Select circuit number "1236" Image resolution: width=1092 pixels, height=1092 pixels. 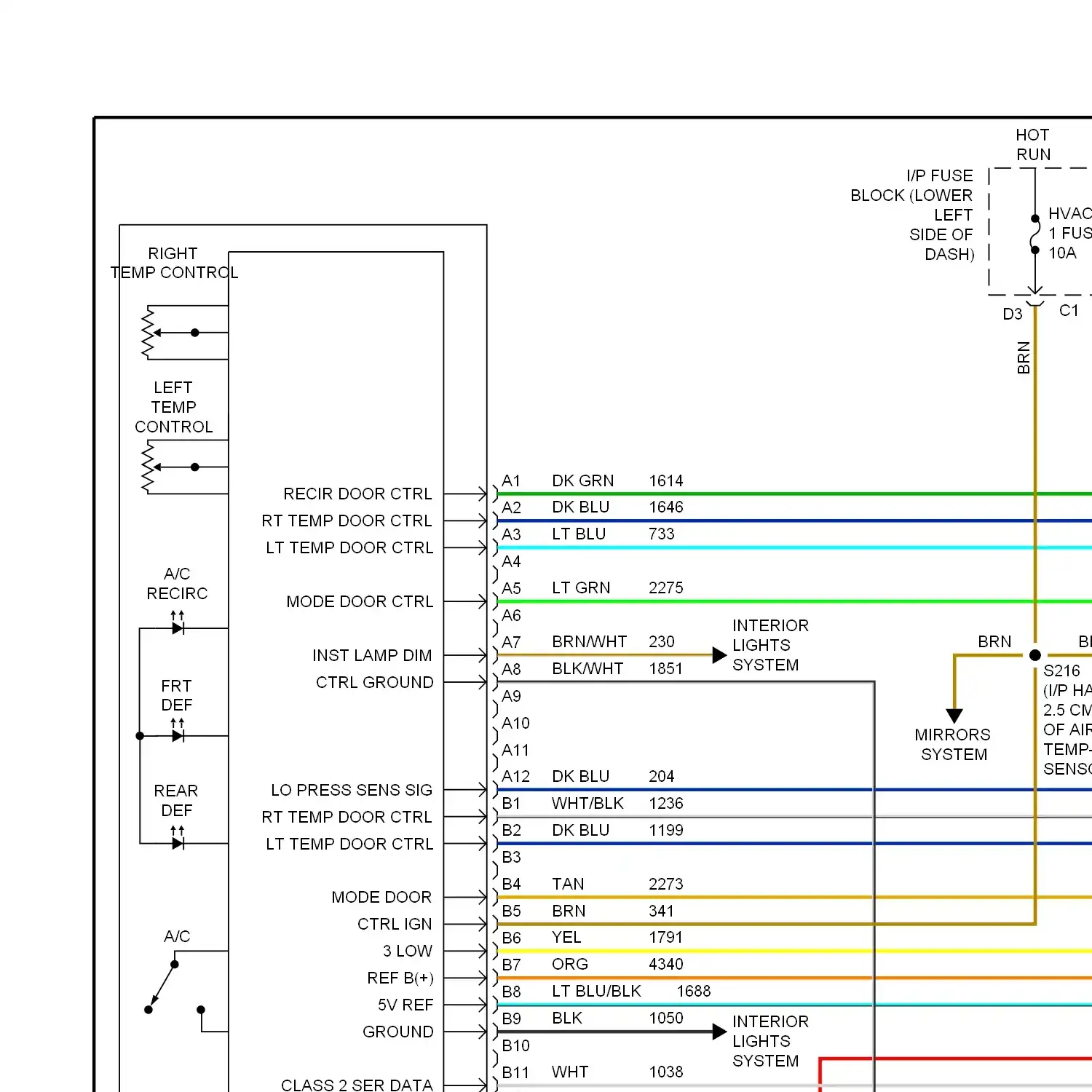[666, 803]
